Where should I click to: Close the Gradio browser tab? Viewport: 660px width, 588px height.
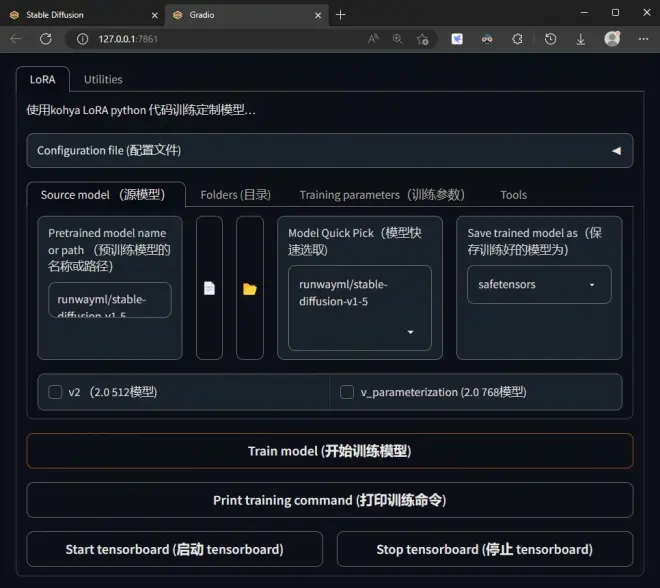(318, 15)
